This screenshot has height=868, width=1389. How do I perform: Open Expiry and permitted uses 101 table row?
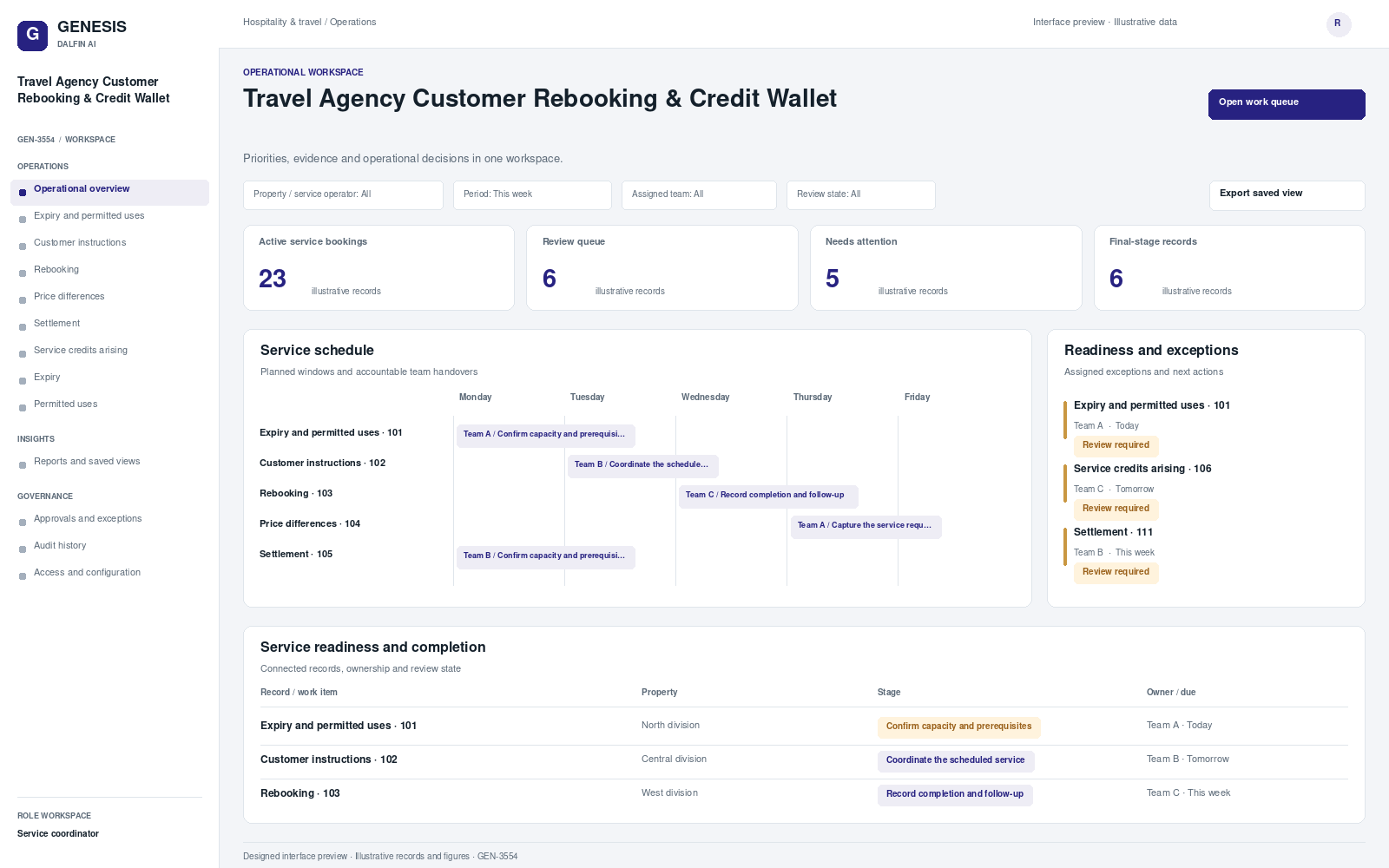pos(804,727)
